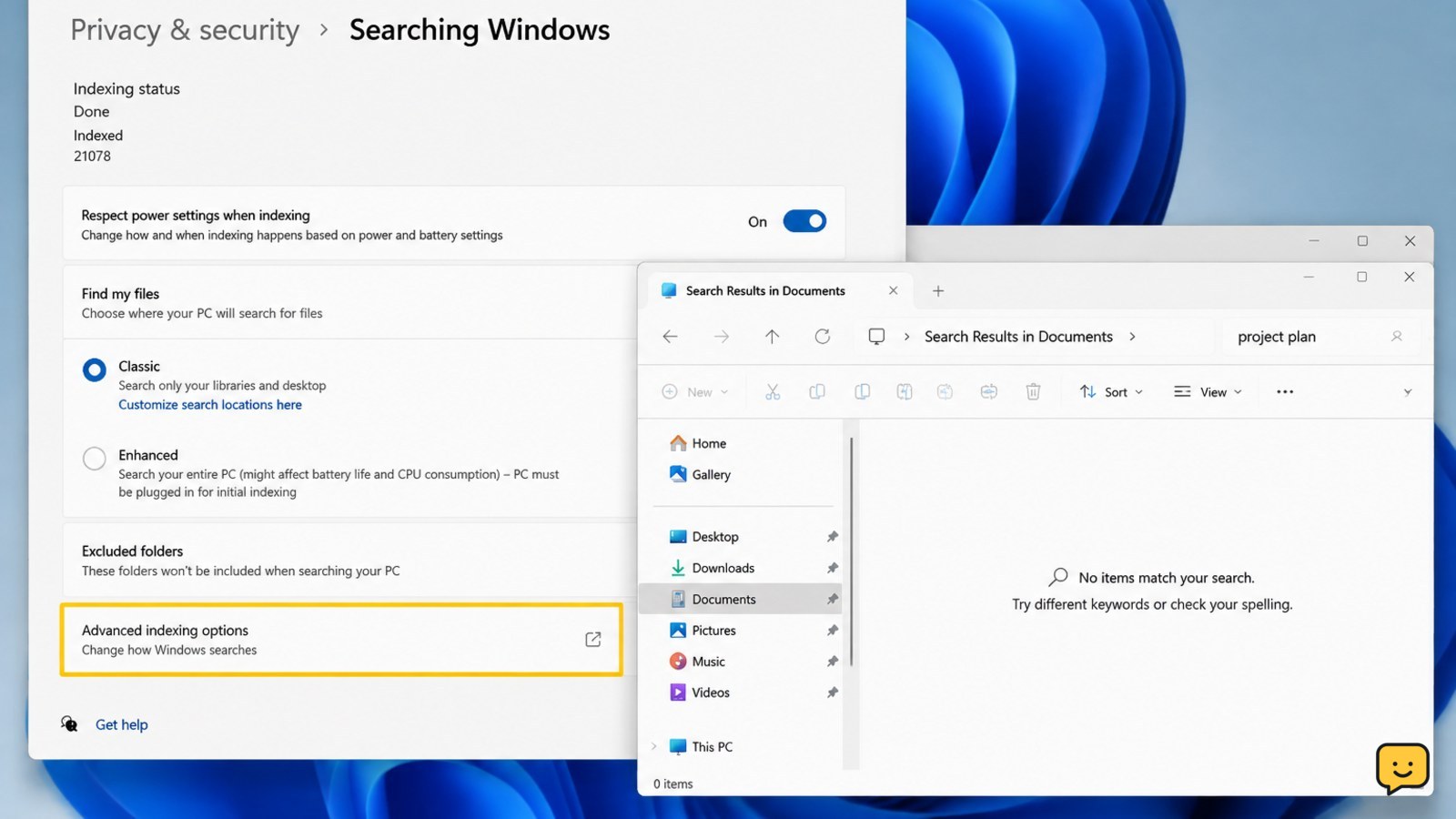The width and height of the screenshot is (1456, 819).
Task: Click the Paste icon in Explorer toolbar
Action: click(862, 391)
